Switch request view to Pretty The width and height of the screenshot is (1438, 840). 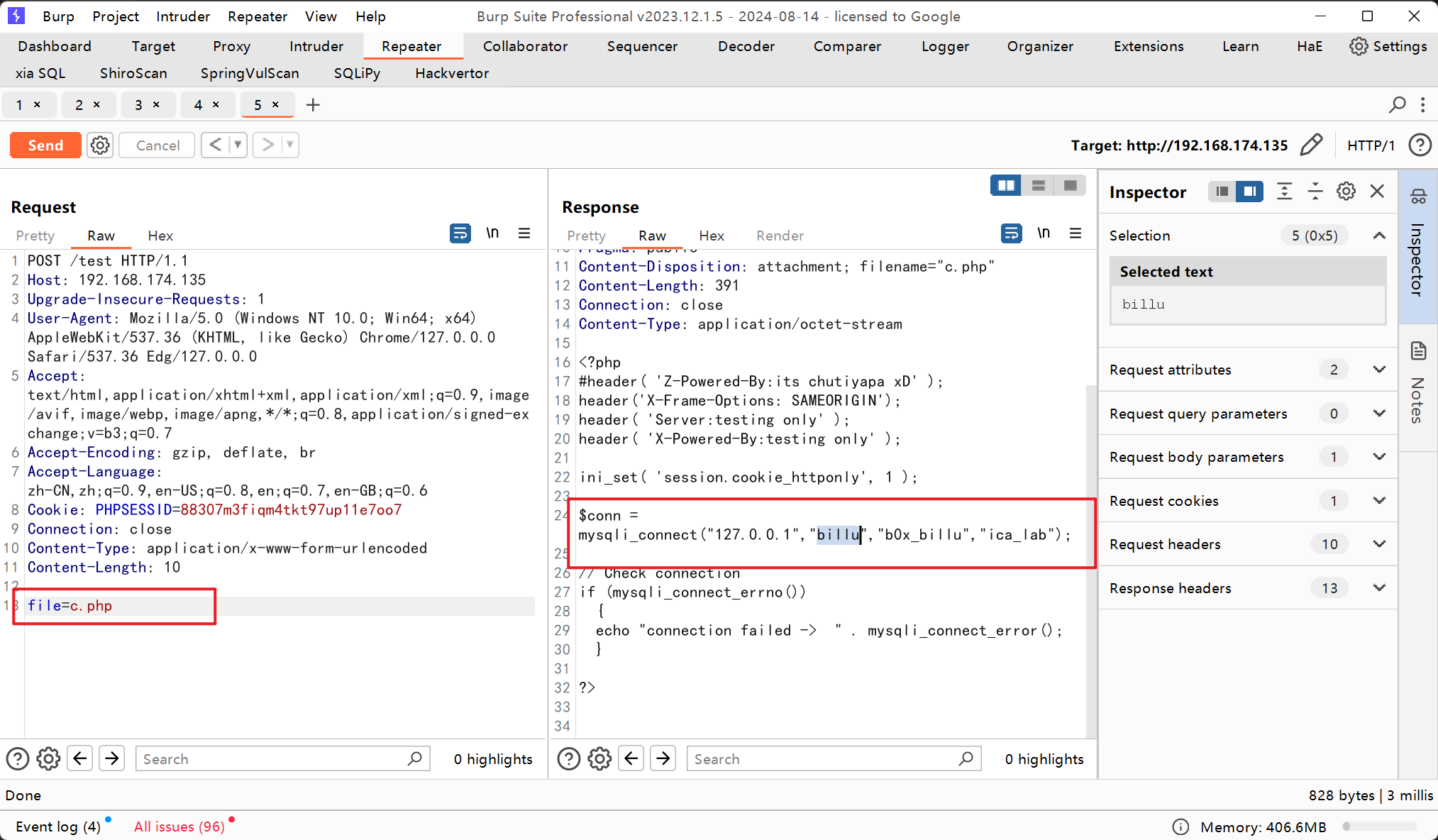click(x=35, y=236)
